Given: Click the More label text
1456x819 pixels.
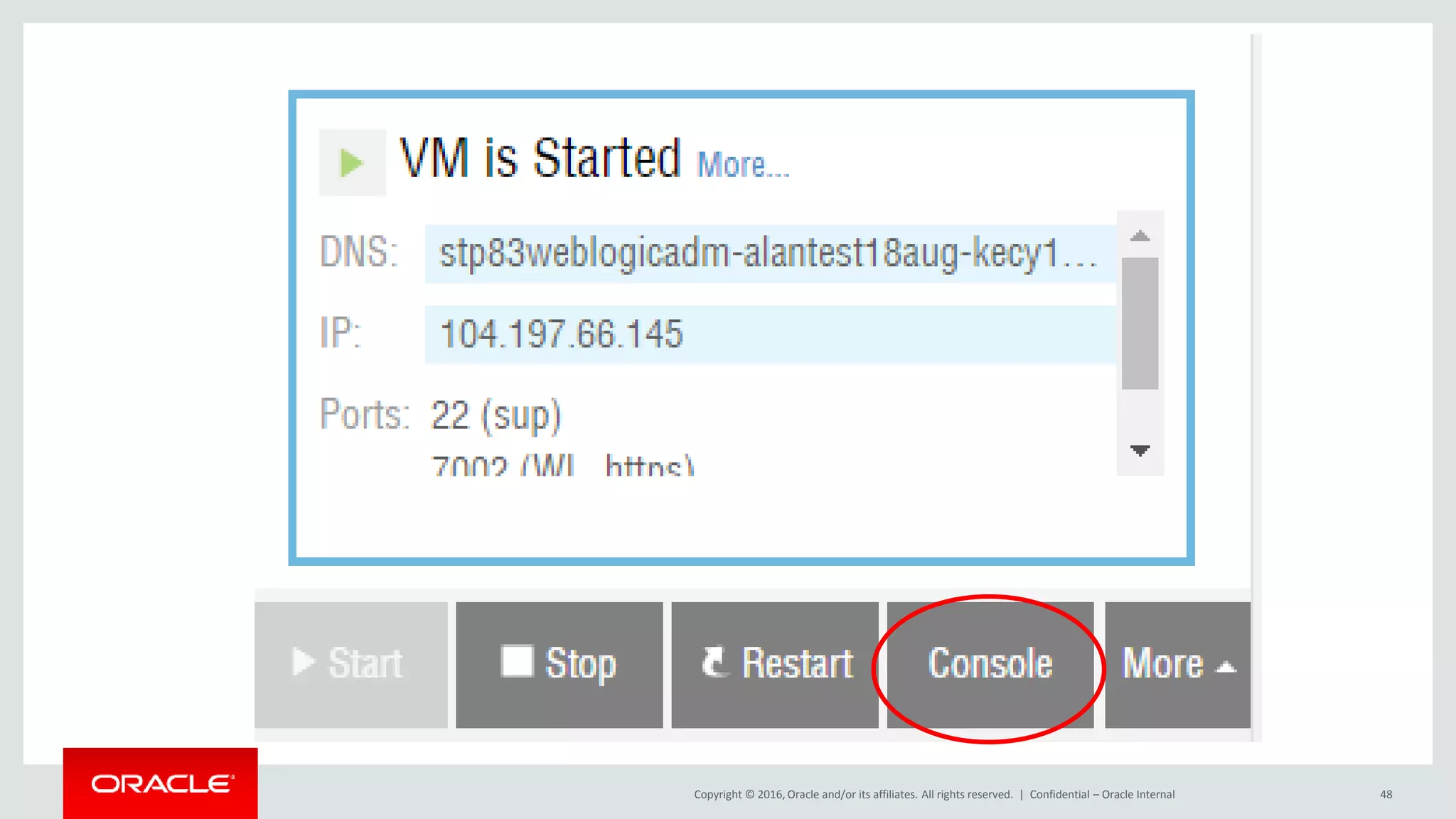Looking at the screenshot, I should [1162, 663].
